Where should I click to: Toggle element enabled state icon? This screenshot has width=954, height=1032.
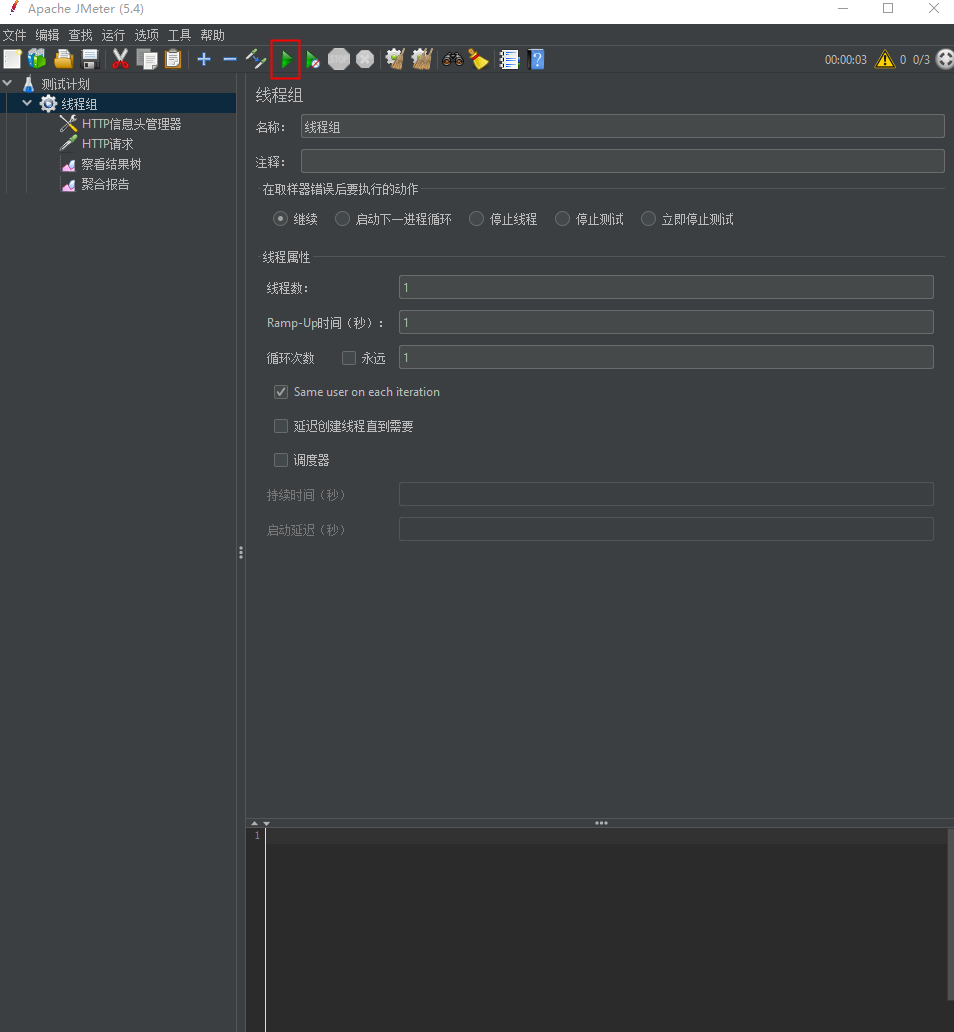click(255, 59)
